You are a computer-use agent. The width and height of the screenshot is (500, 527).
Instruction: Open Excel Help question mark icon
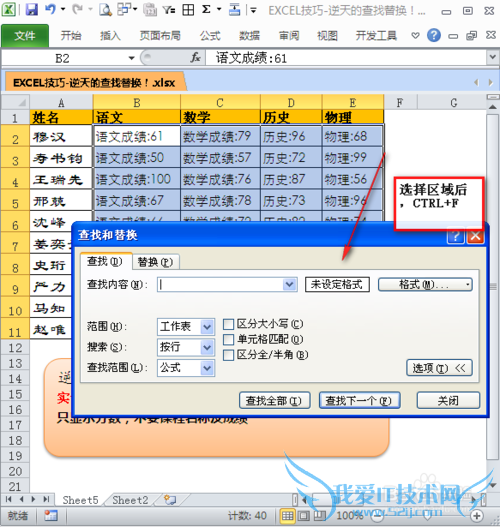(434, 35)
